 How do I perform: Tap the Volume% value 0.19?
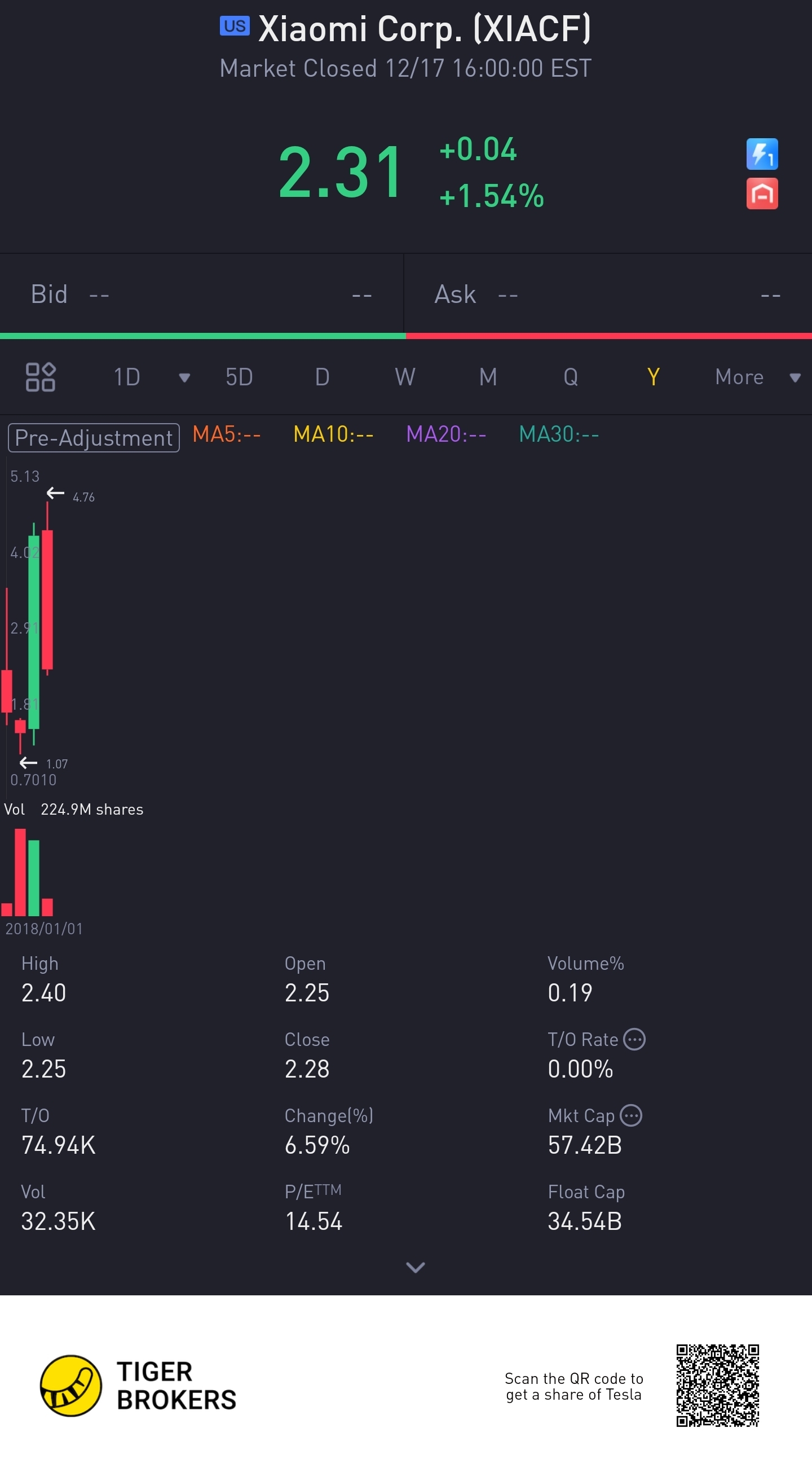(570, 992)
